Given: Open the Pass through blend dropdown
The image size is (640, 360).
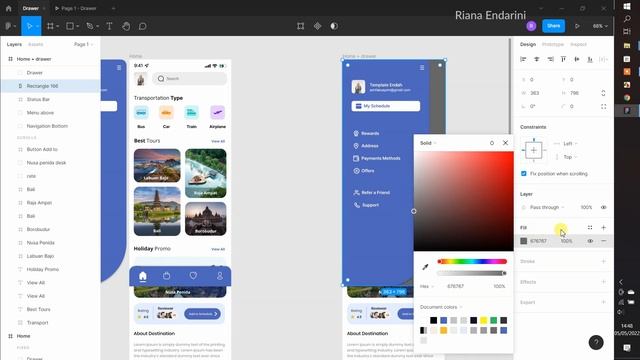Looking at the screenshot, I should (x=547, y=207).
